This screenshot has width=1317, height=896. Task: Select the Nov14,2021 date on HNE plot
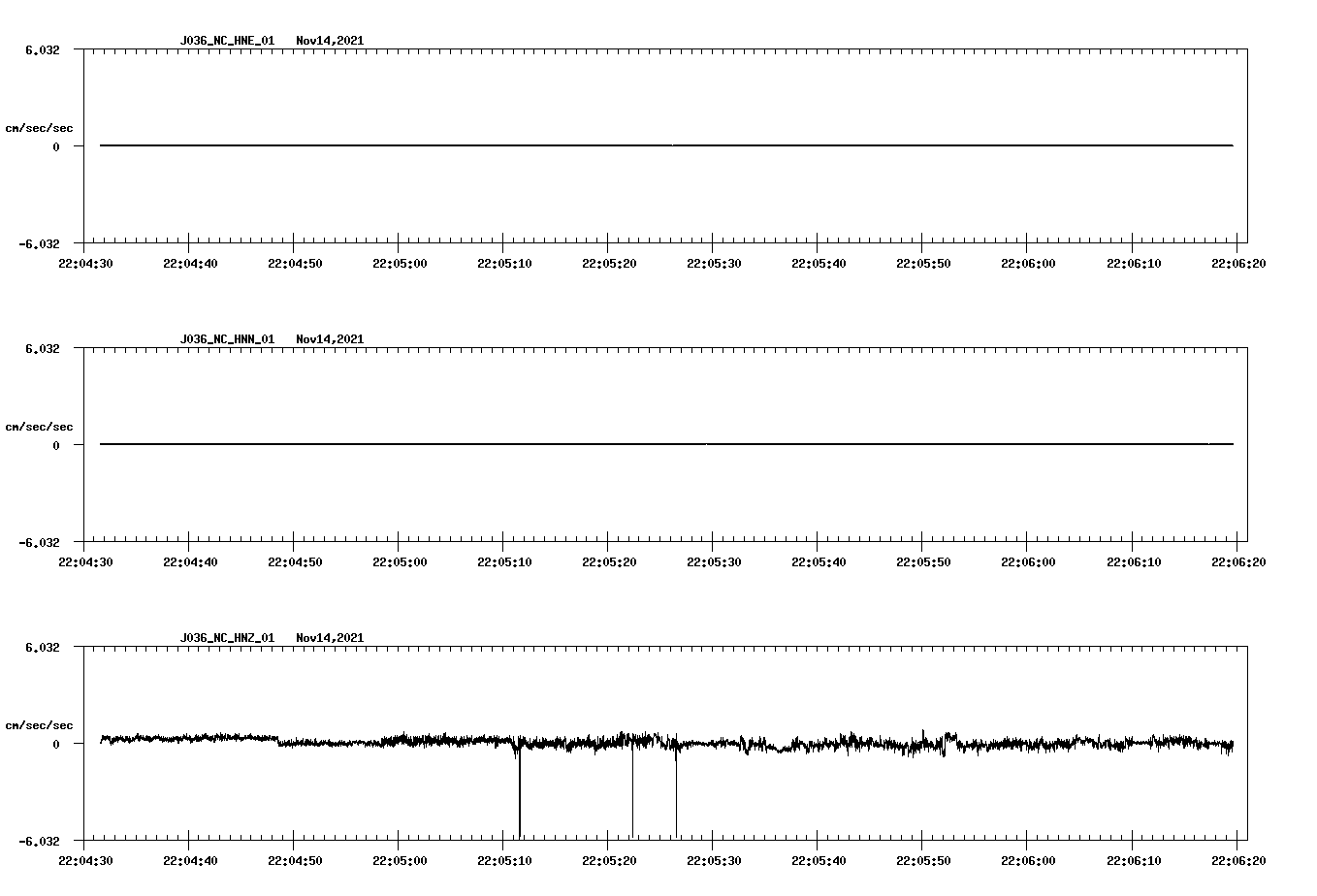click(330, 41)
